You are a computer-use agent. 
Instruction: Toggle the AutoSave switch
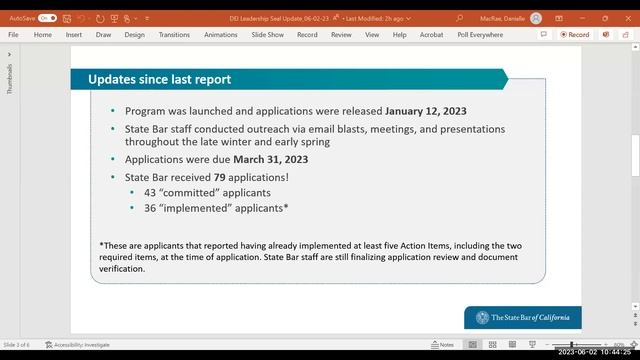point(47,18)
